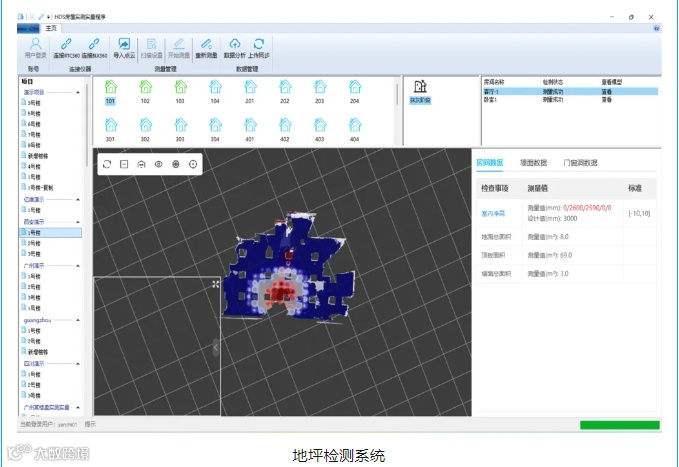Viewport: 679px width, 467px height.
Task: Click the 连接RTC360 link icon
Action: [66, 43]
